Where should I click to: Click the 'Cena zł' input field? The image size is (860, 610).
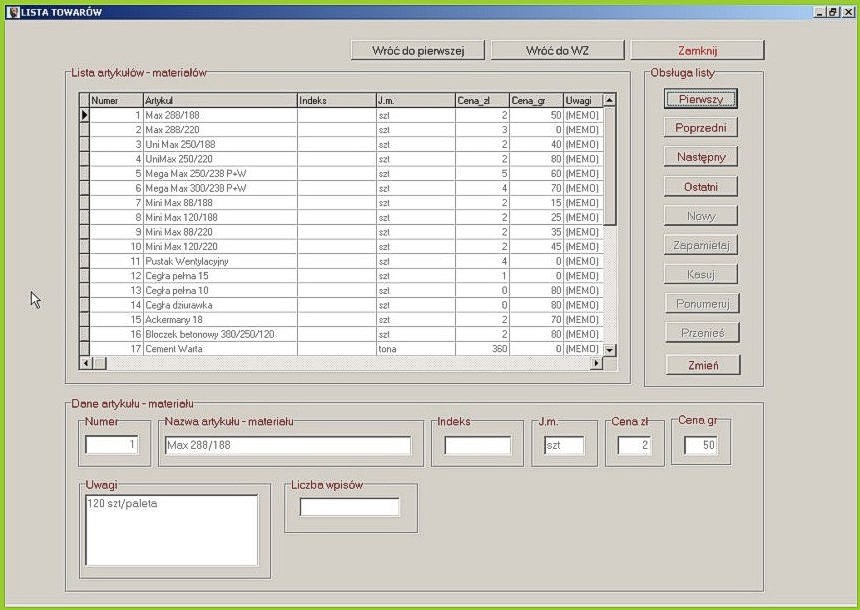(635, 445)
